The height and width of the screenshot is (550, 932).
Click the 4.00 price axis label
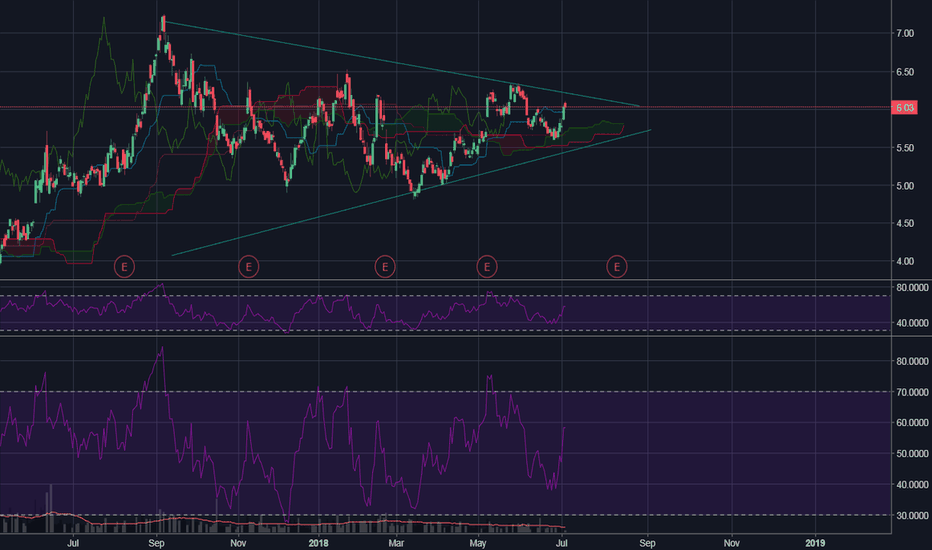pyautogui.click(x=905, y=262)
